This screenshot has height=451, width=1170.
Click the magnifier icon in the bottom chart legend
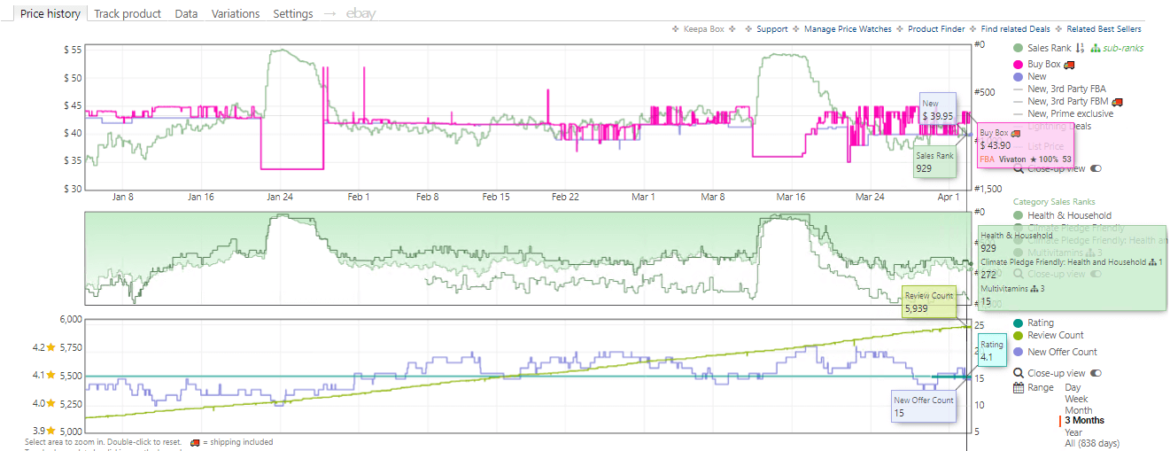tap(1019, 373)
